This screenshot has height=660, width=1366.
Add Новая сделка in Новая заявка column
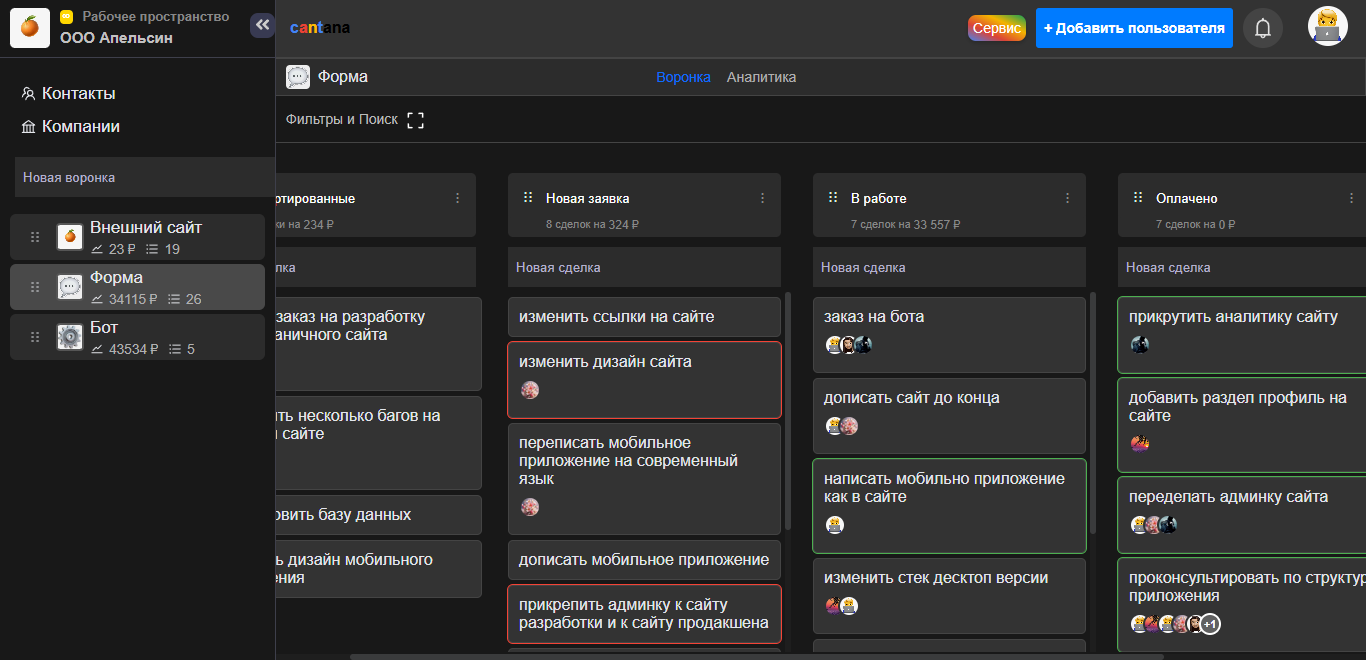coord(644,267)
